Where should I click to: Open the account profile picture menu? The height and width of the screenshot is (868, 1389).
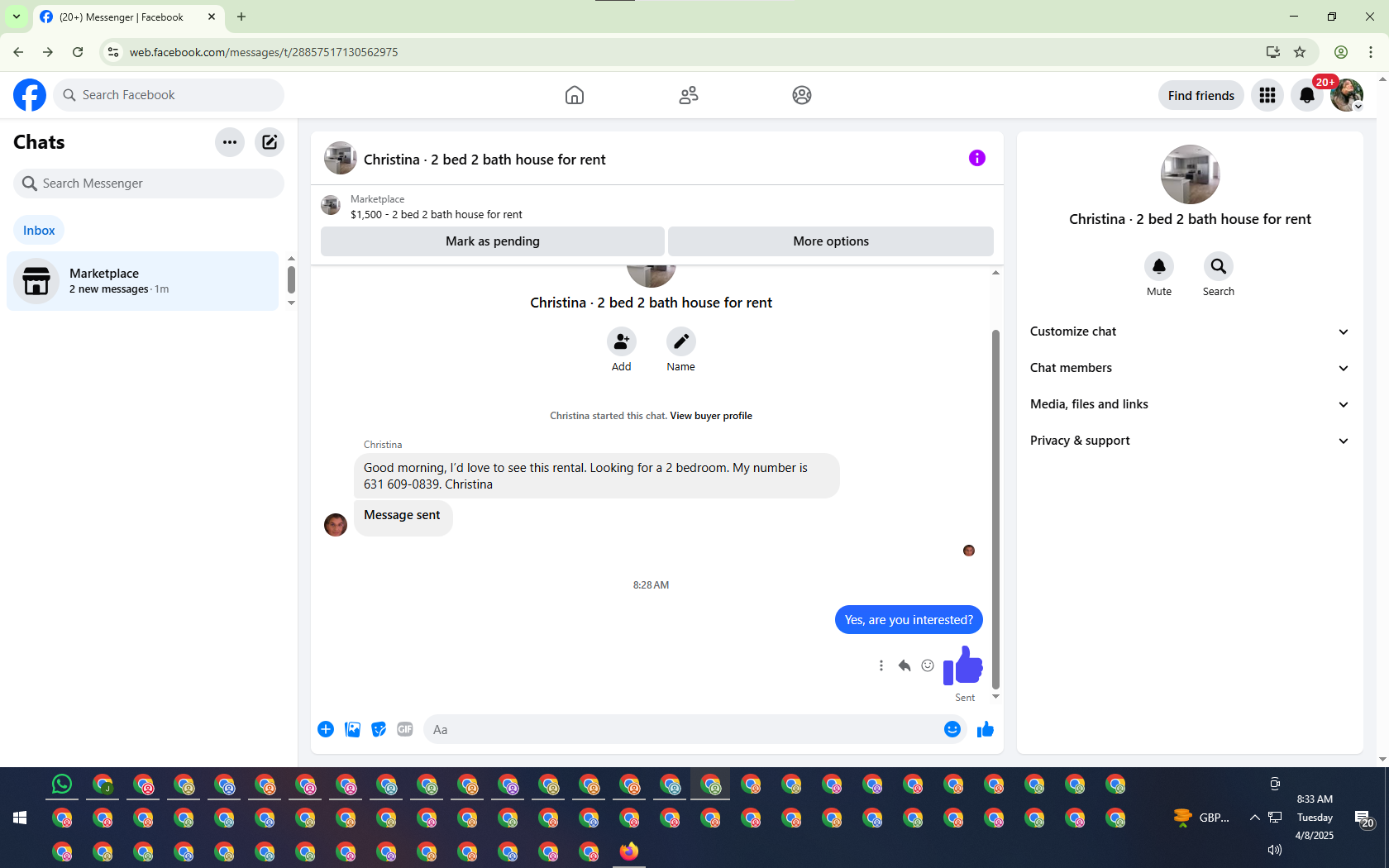point(1347,95)
